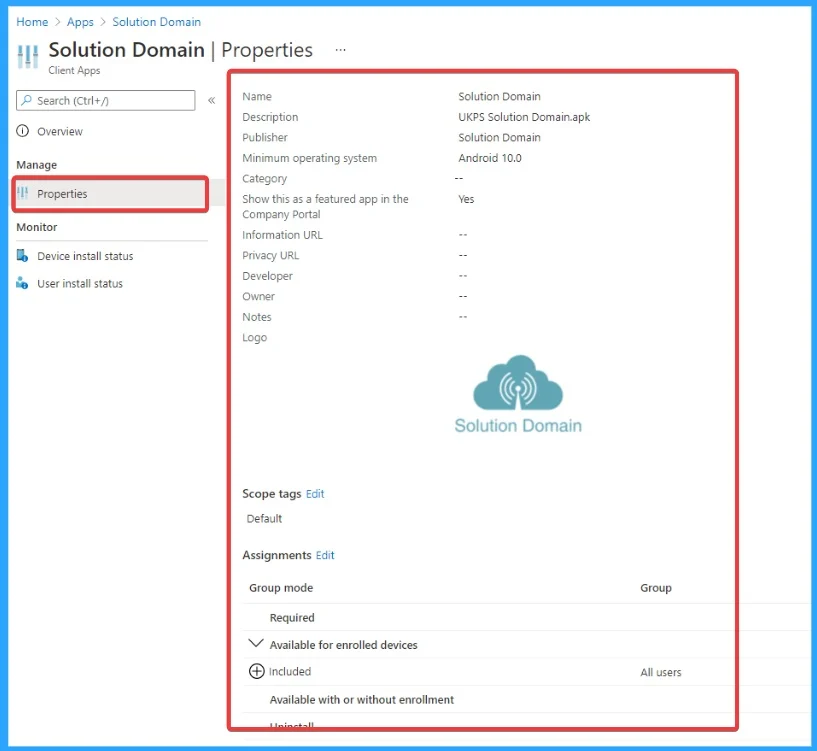Click the All users group value

click(x=660, y=672)
